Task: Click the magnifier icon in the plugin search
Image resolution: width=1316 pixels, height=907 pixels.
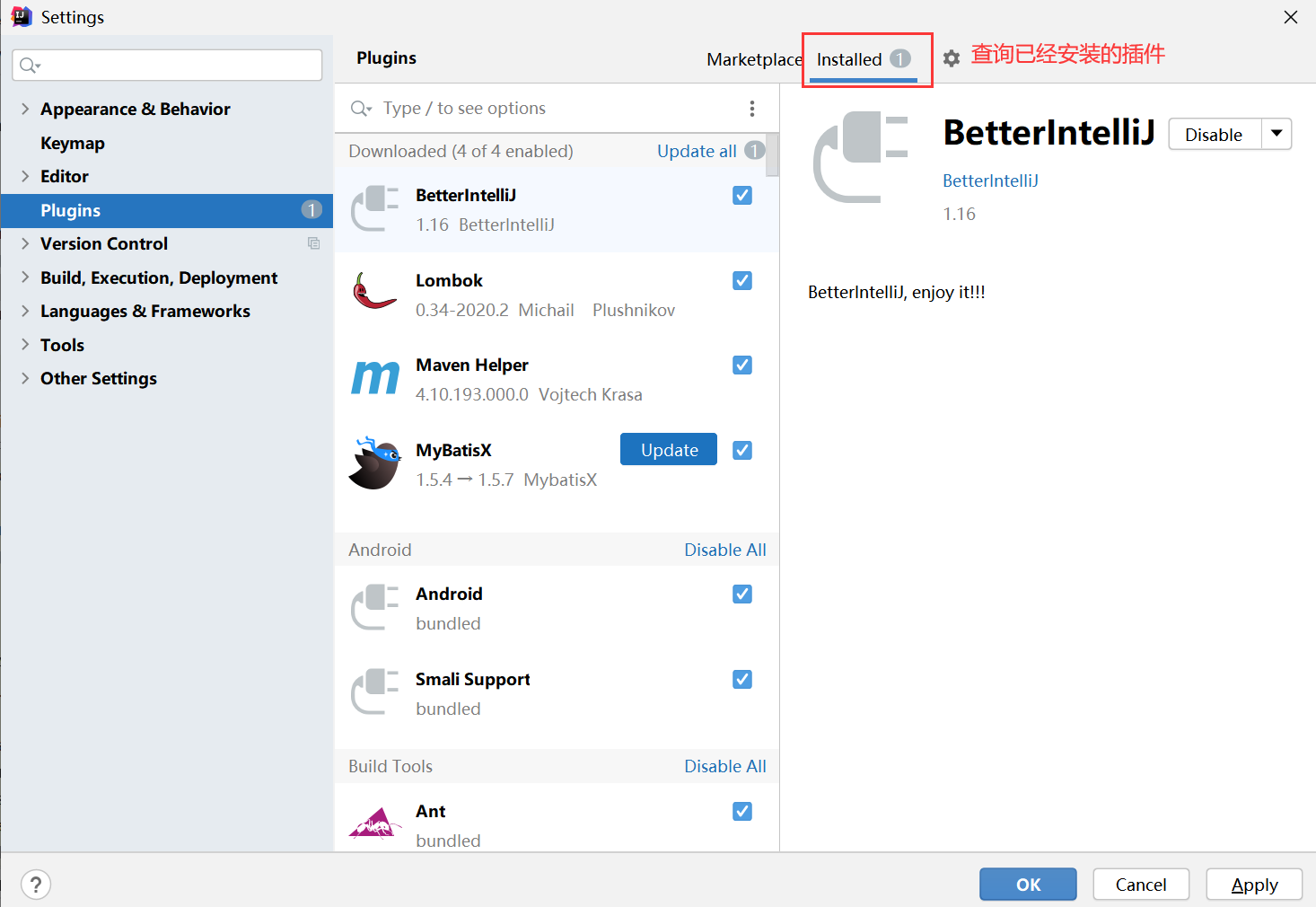Action: 361,109
